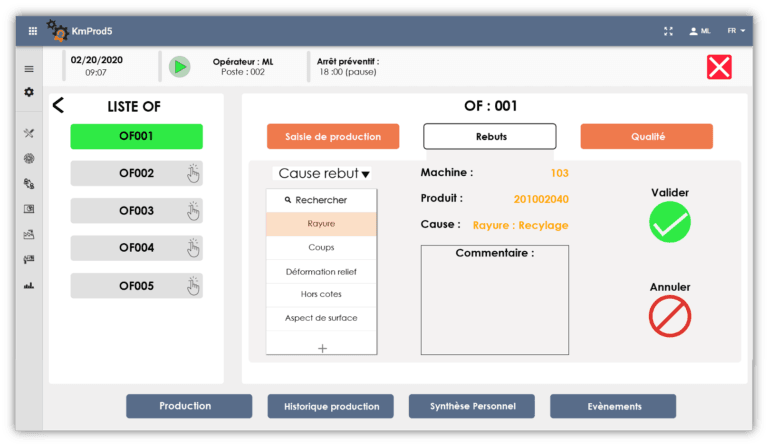Open the bar chart statistics icon
Image resolution: width=768 pixels, height=446 pixels.
29,285
